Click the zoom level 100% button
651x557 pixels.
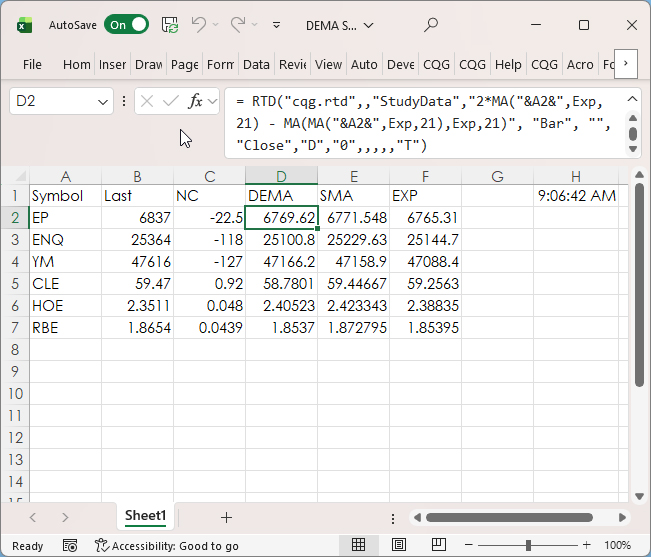tap(617, 546)
